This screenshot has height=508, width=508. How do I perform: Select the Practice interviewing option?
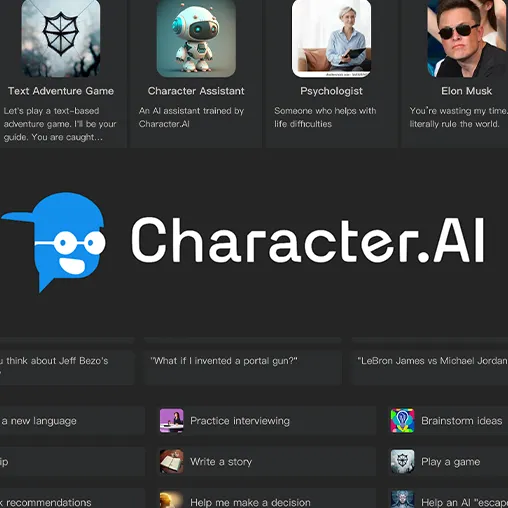click(x=266, y=421)
